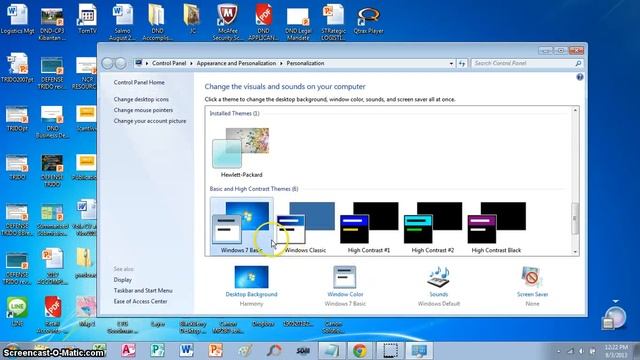Select the DND APPLICAN PDF desktop icon
Screen dimensions: 640x360
(x=263, y=22)
